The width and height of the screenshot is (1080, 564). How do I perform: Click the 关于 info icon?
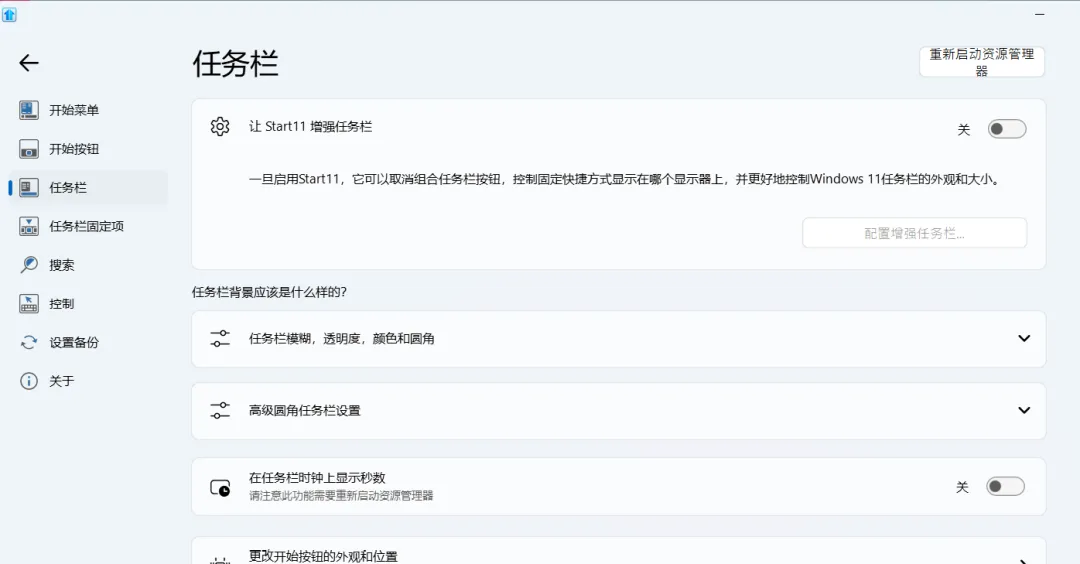point(29,381)
